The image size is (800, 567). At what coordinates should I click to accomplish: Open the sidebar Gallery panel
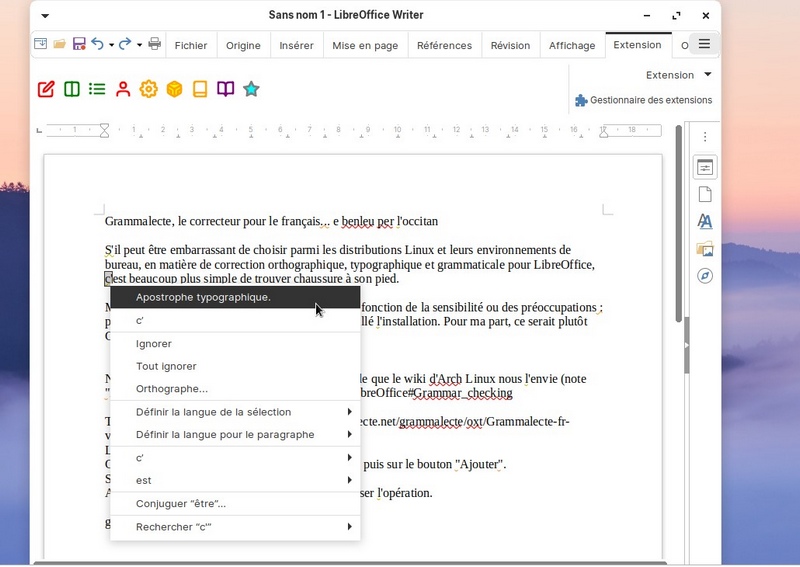click(x=705, y=249)
